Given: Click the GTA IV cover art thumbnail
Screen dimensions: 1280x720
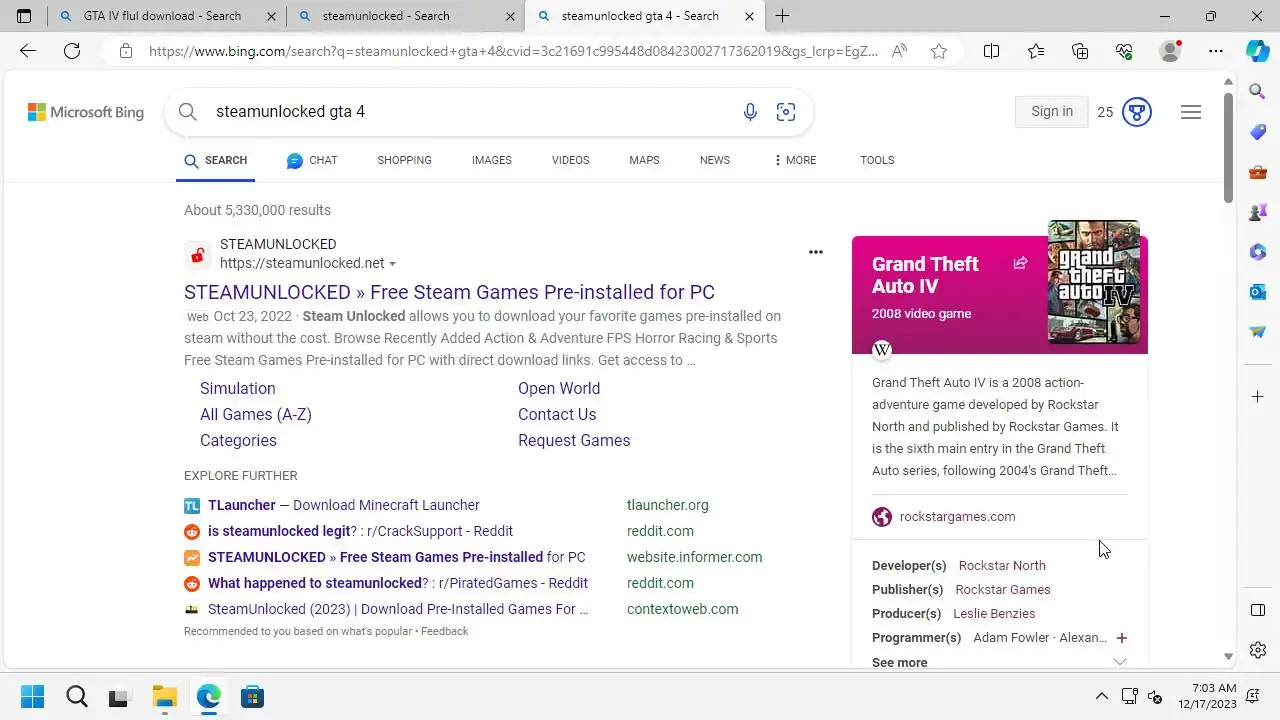Looking at the screenshot, I should [x=1093, y=282].
